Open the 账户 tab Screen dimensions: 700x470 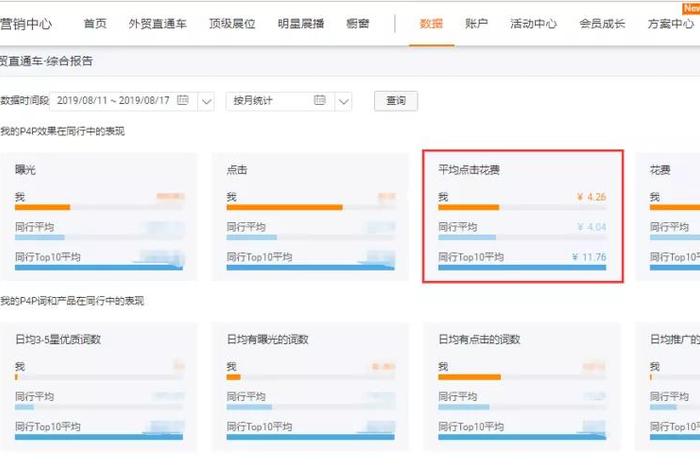coord(476,24)
